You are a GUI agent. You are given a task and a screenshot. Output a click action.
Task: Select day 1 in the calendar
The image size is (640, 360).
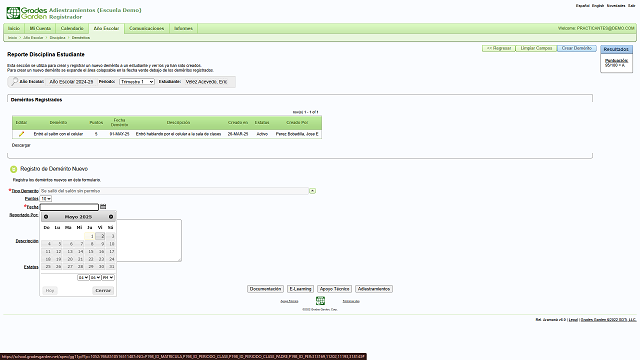(90, 236)
